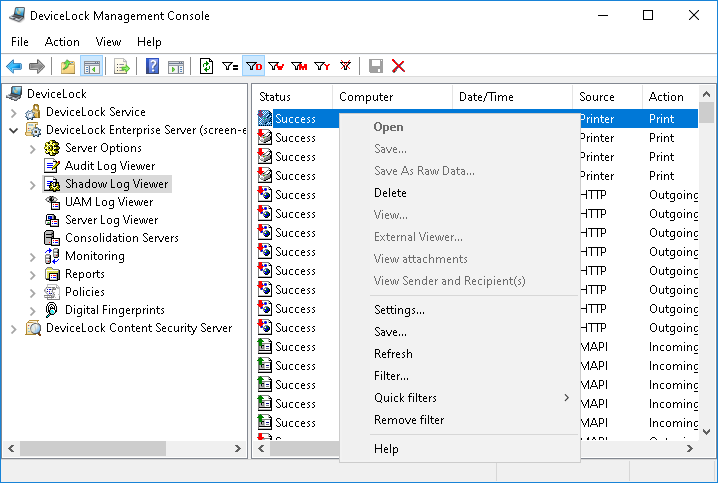The height and width of the screenshot is (483, 718).
Task: Click the Up one level folder icon
Action: coord(67,66)
